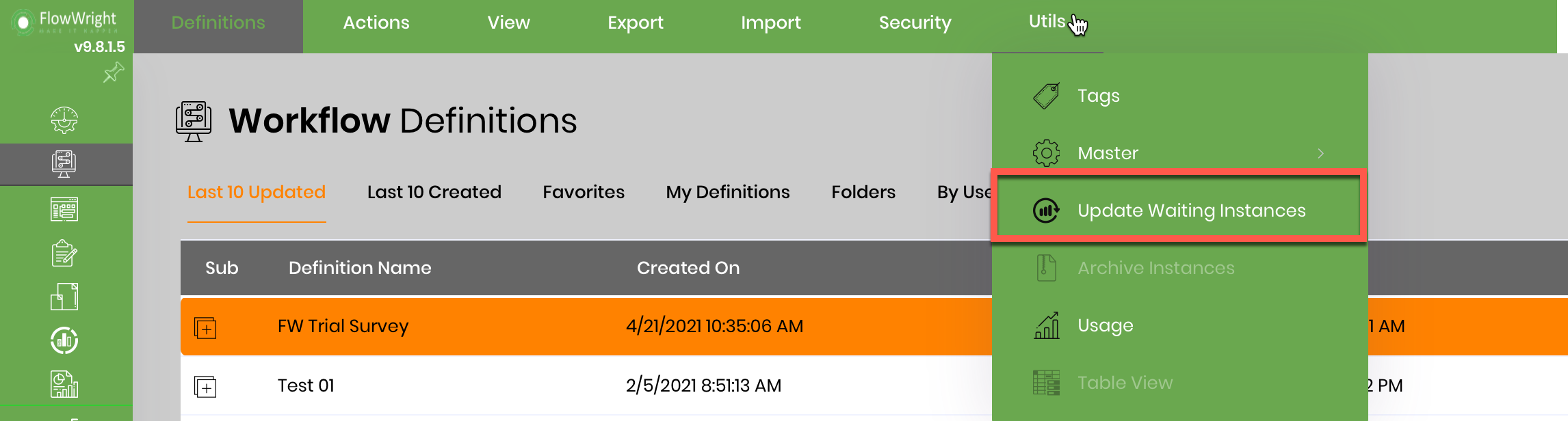Click the Usage menu entry
The height and width of the screenshot is (421, 1568).
coord(1105,325)
